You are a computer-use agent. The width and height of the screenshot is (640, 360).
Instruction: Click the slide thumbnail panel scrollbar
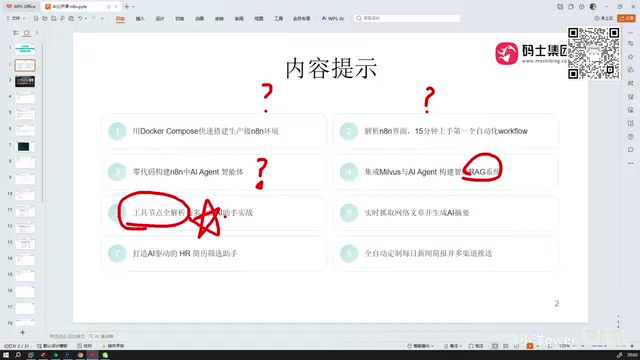click(43, 122)
